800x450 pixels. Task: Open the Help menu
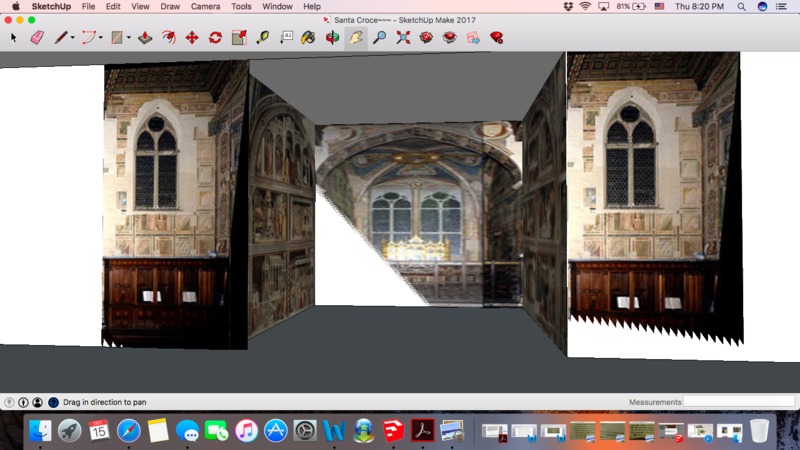pyautogui.click(x=312, y=7)
